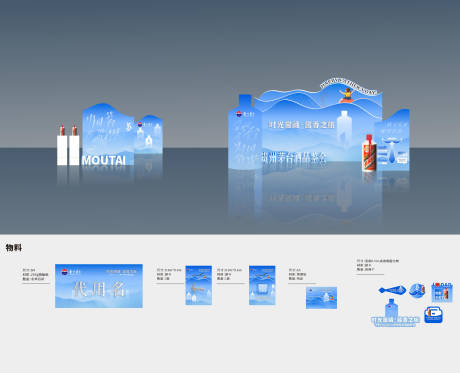This screenshot has height=373, width=460.
Task: Select the second blue vertical poster thumbnail
Action: pyautogui.click(x=262, y=285)
